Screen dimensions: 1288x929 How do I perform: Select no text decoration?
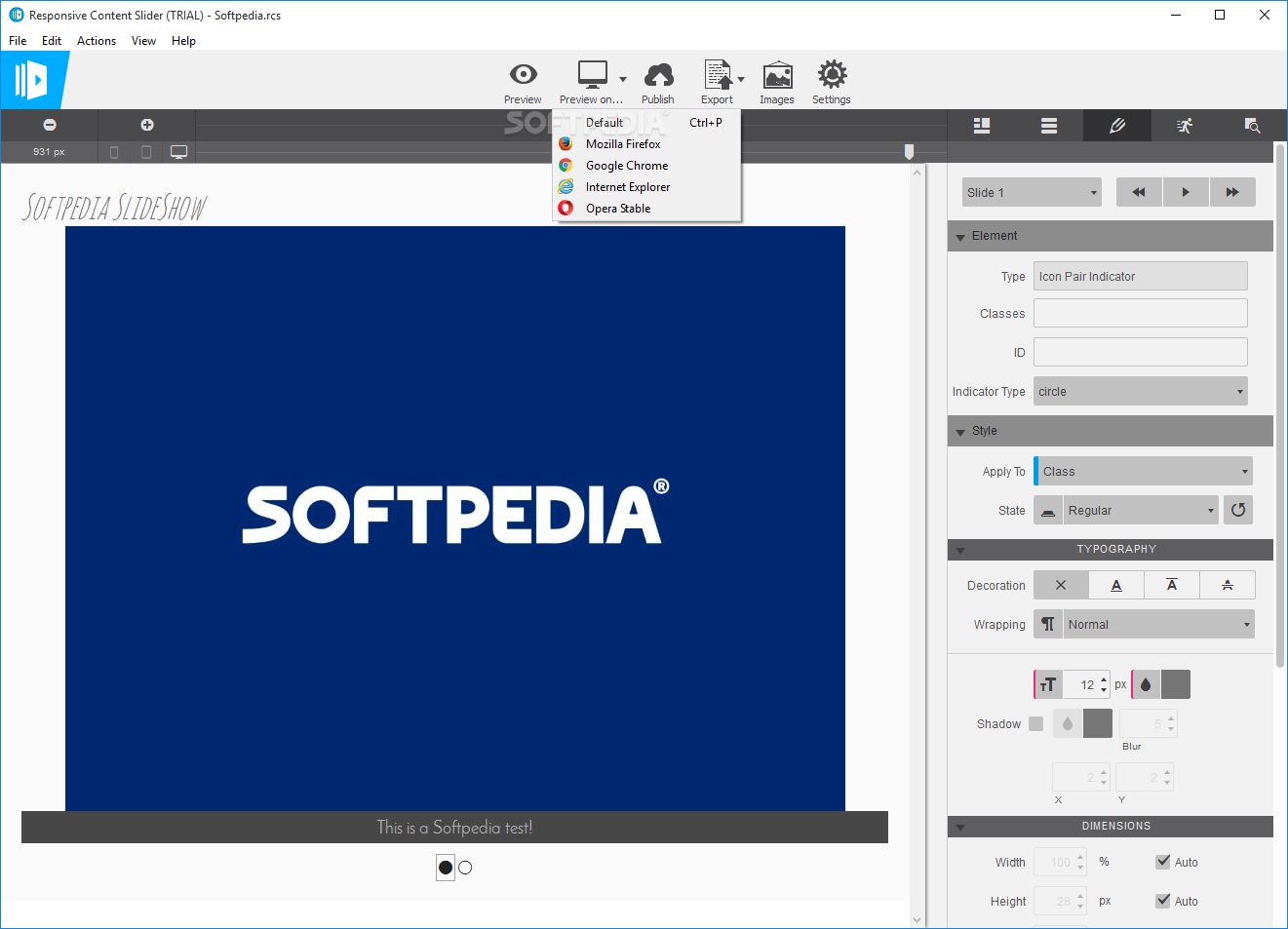(1061, 585)
